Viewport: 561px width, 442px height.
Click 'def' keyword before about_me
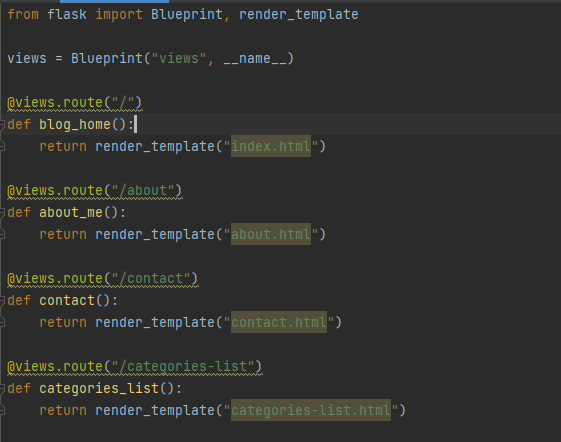tap(19, 213)
